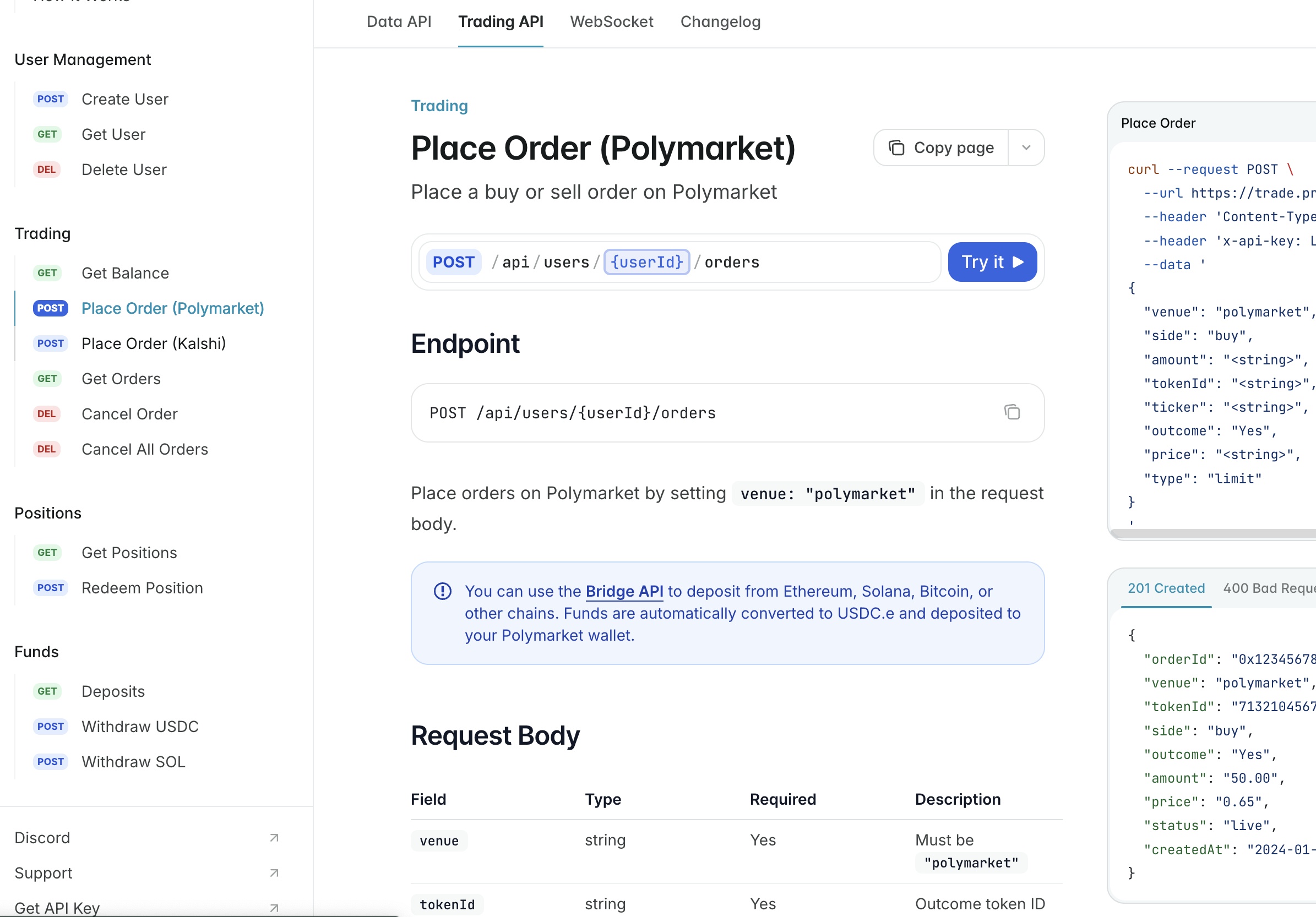The width and height of the screenshot is (1316, 917).
Task: Open the Bridge API link
Action: [624, 591]
